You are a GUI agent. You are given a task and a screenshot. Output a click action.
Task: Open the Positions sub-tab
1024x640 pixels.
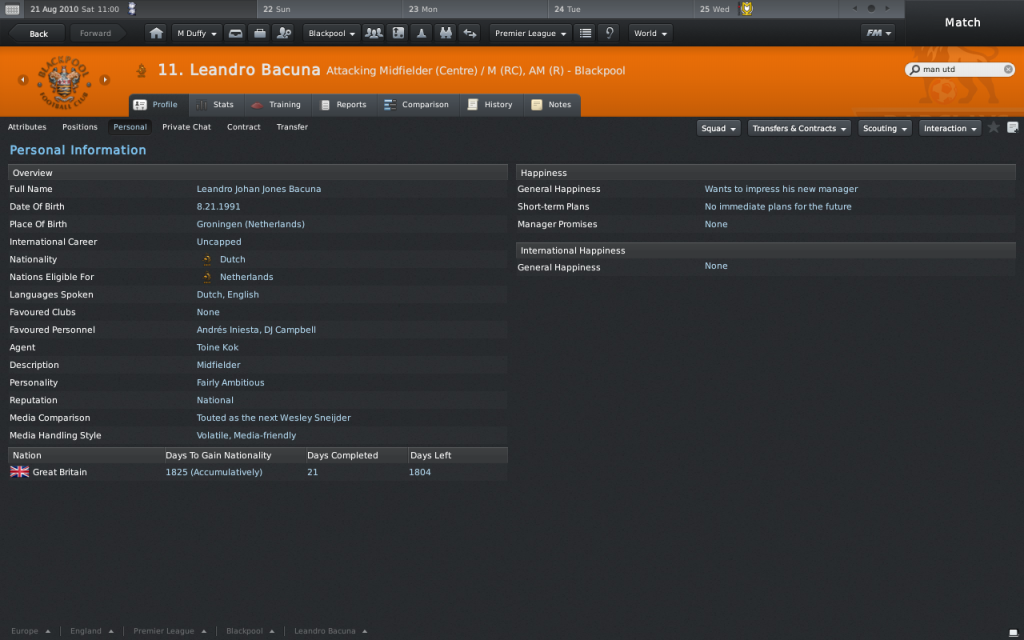tap(80, 127)
